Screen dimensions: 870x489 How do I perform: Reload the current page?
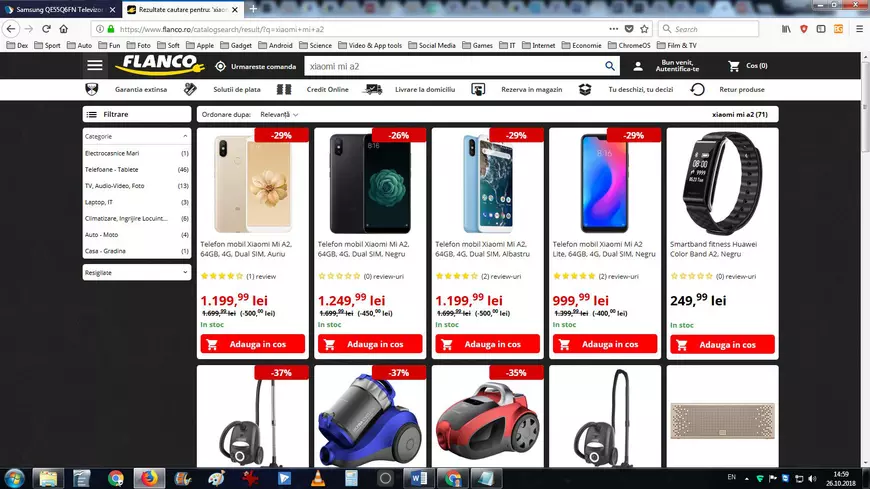46,29
